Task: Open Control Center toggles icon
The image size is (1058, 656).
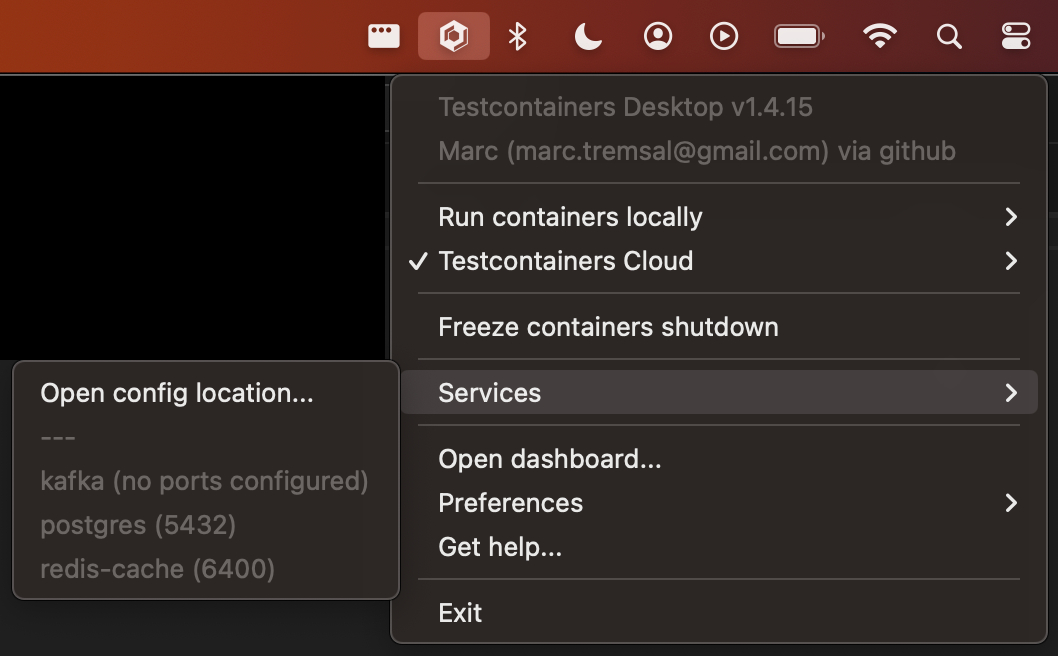Action: (1015, 37)
